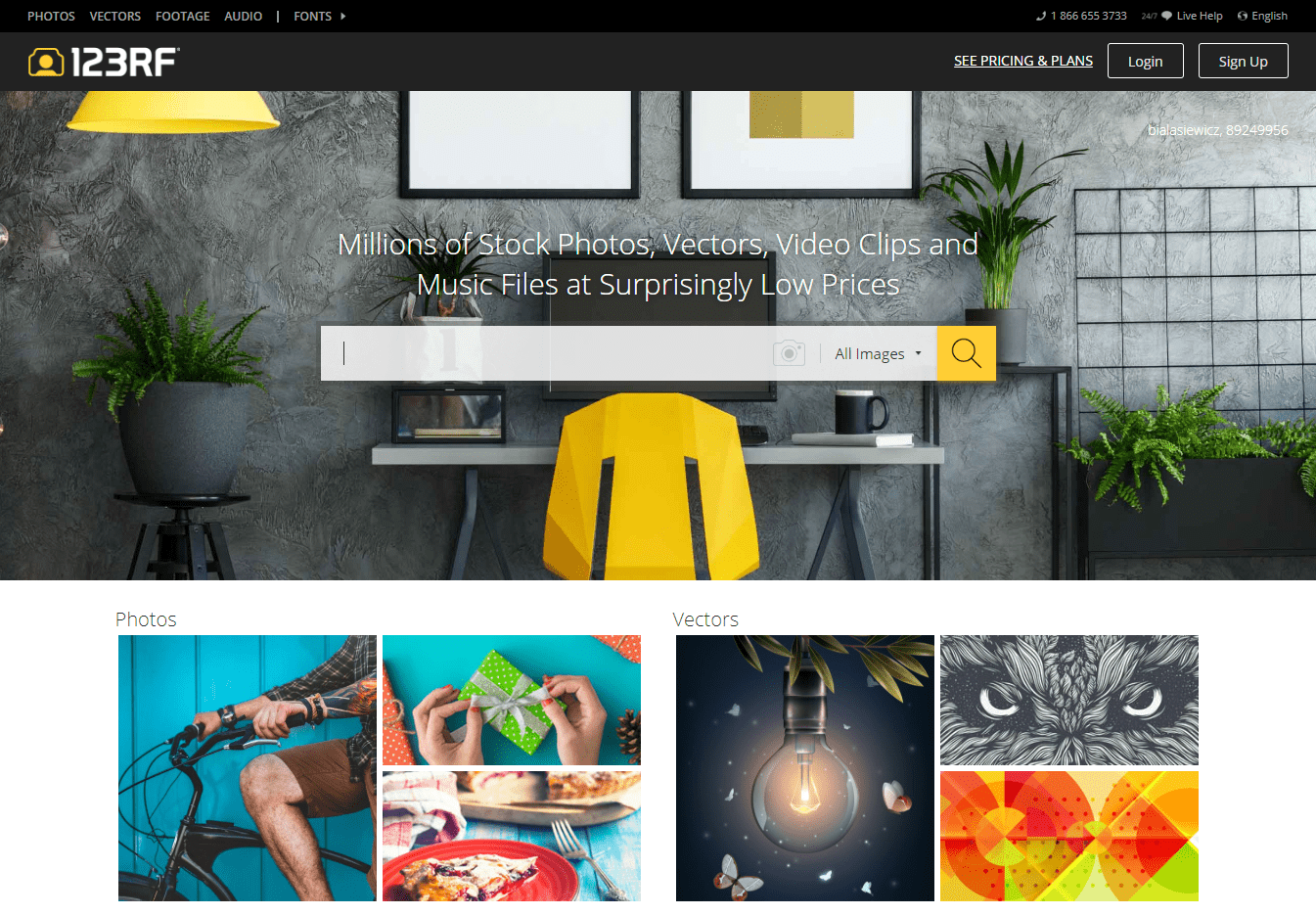
Task: Expand the arrow next to FONTS
Action: 342,17
